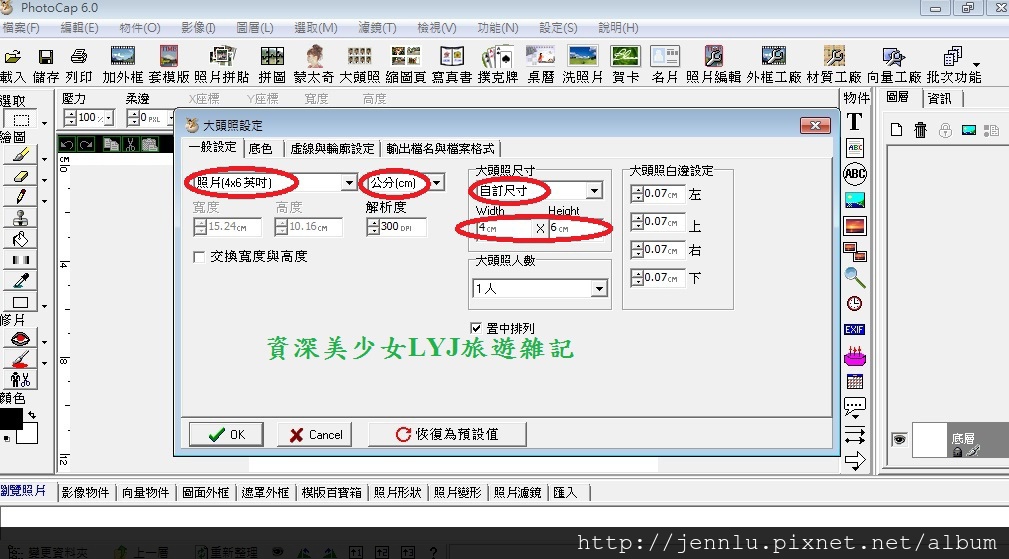
Task: Adjust the 下 bottom white border stepper
Action: [637, 278]
